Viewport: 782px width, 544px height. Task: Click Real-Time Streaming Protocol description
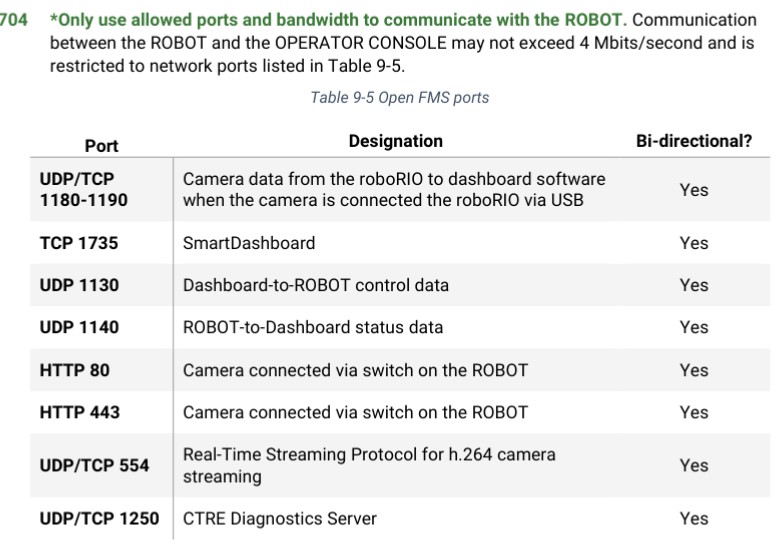(x=369, y=465)
